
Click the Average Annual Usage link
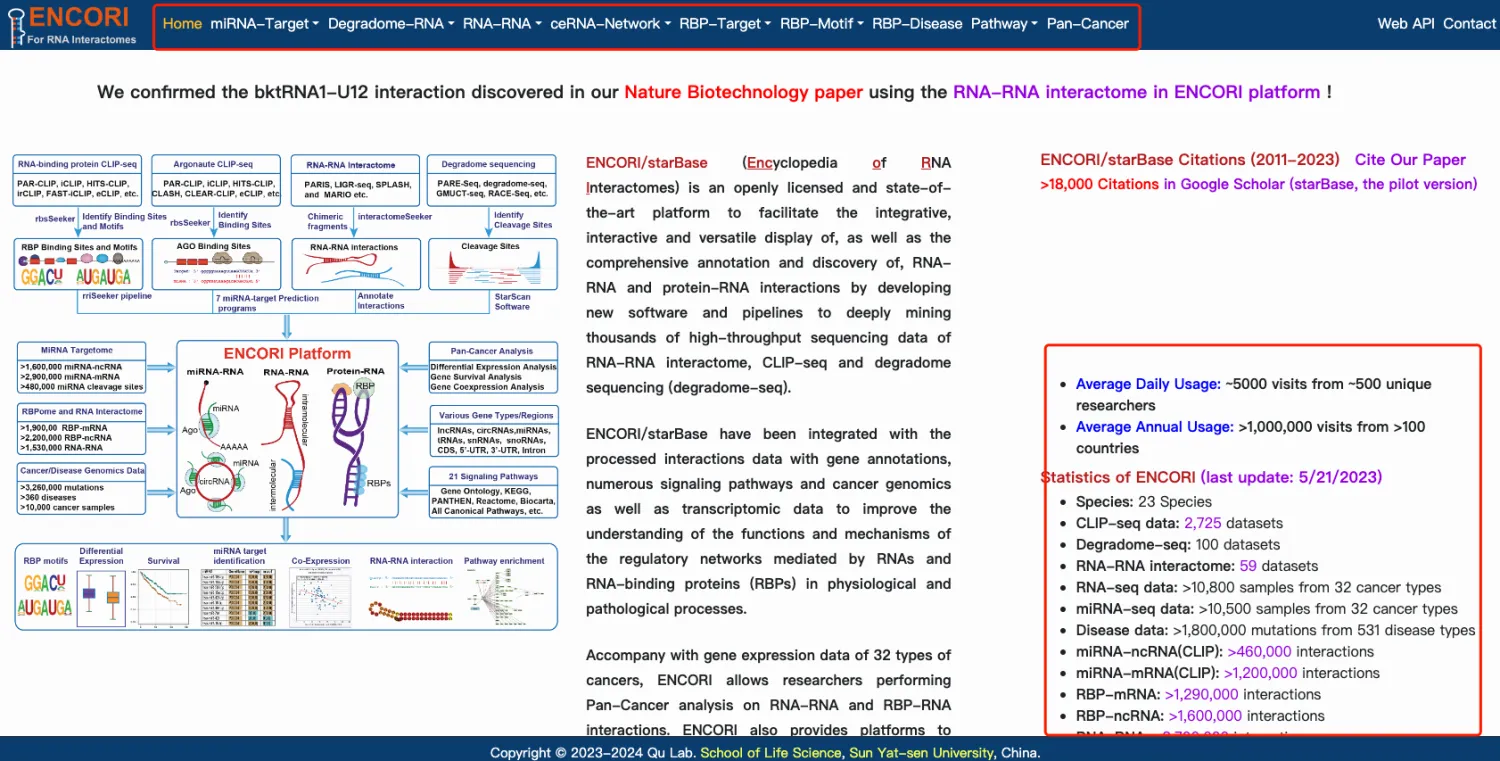[1154, 427]
